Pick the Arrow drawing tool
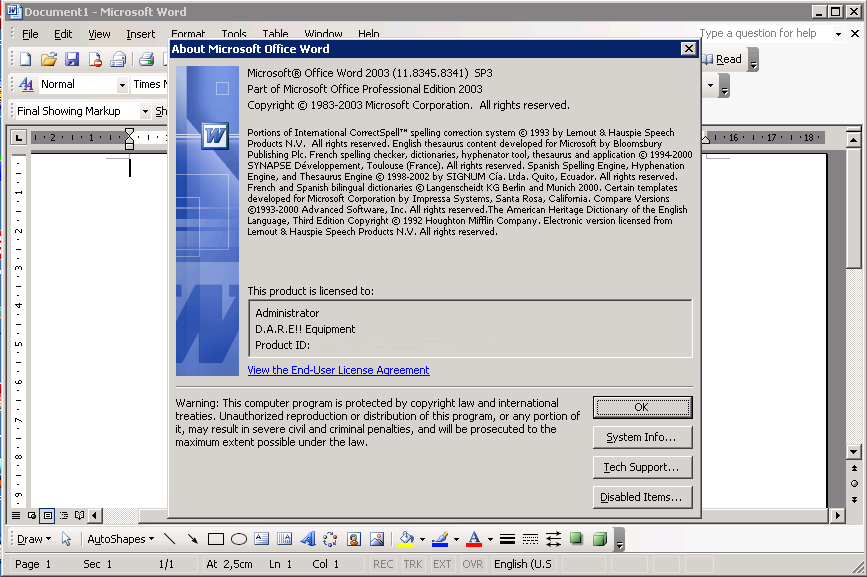The height and width of the screenshot is (577, 867). tap(192, 539)
